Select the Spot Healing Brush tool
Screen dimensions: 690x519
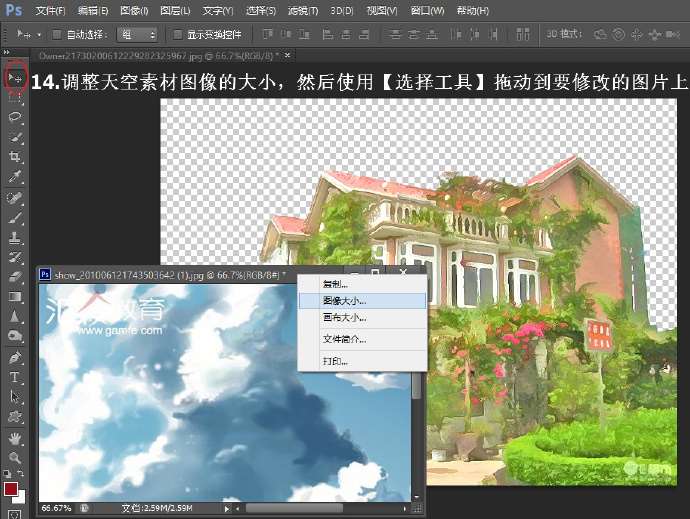tap(15, 198)
